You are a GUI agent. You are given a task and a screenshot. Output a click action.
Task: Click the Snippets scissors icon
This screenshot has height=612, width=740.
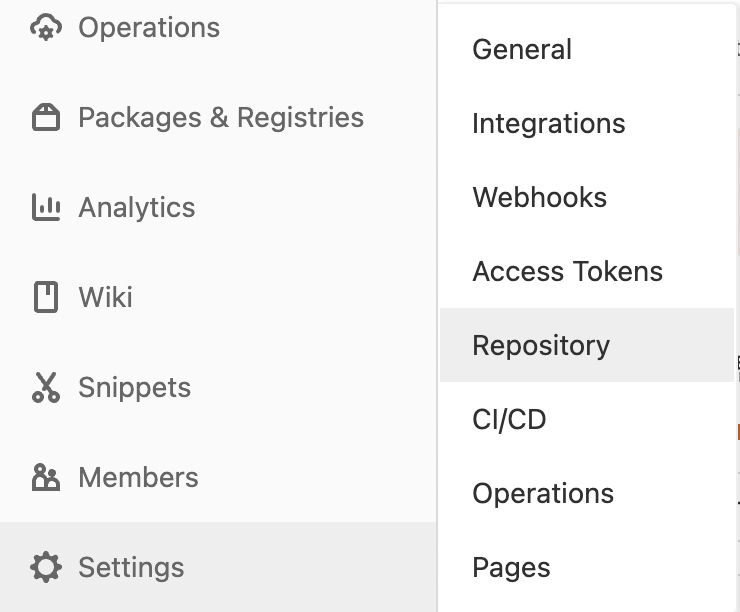pos(46,388)
